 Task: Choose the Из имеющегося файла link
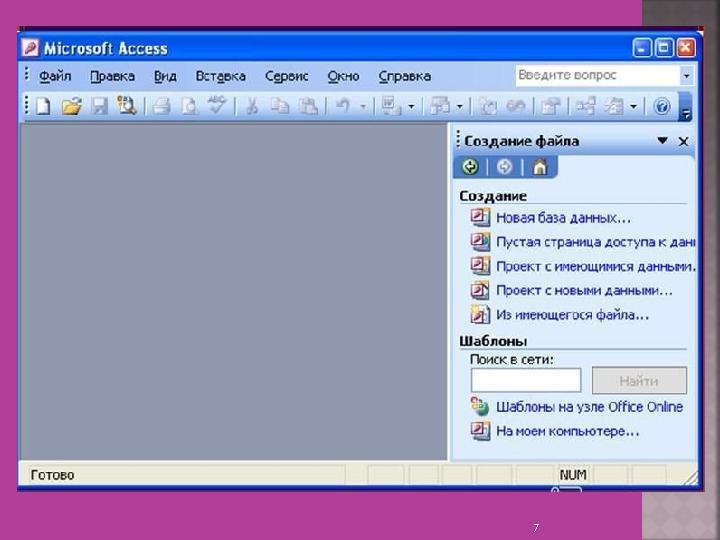pos(572,315)
